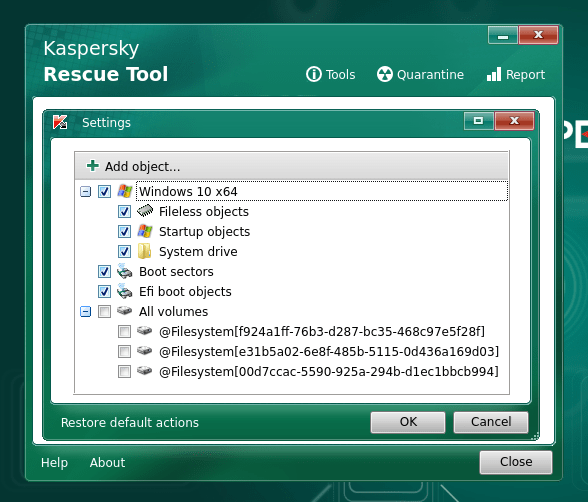Click disk icon of Filesystem f924a1ff volume
Viewport: 588px width, 502px height.
144,331
